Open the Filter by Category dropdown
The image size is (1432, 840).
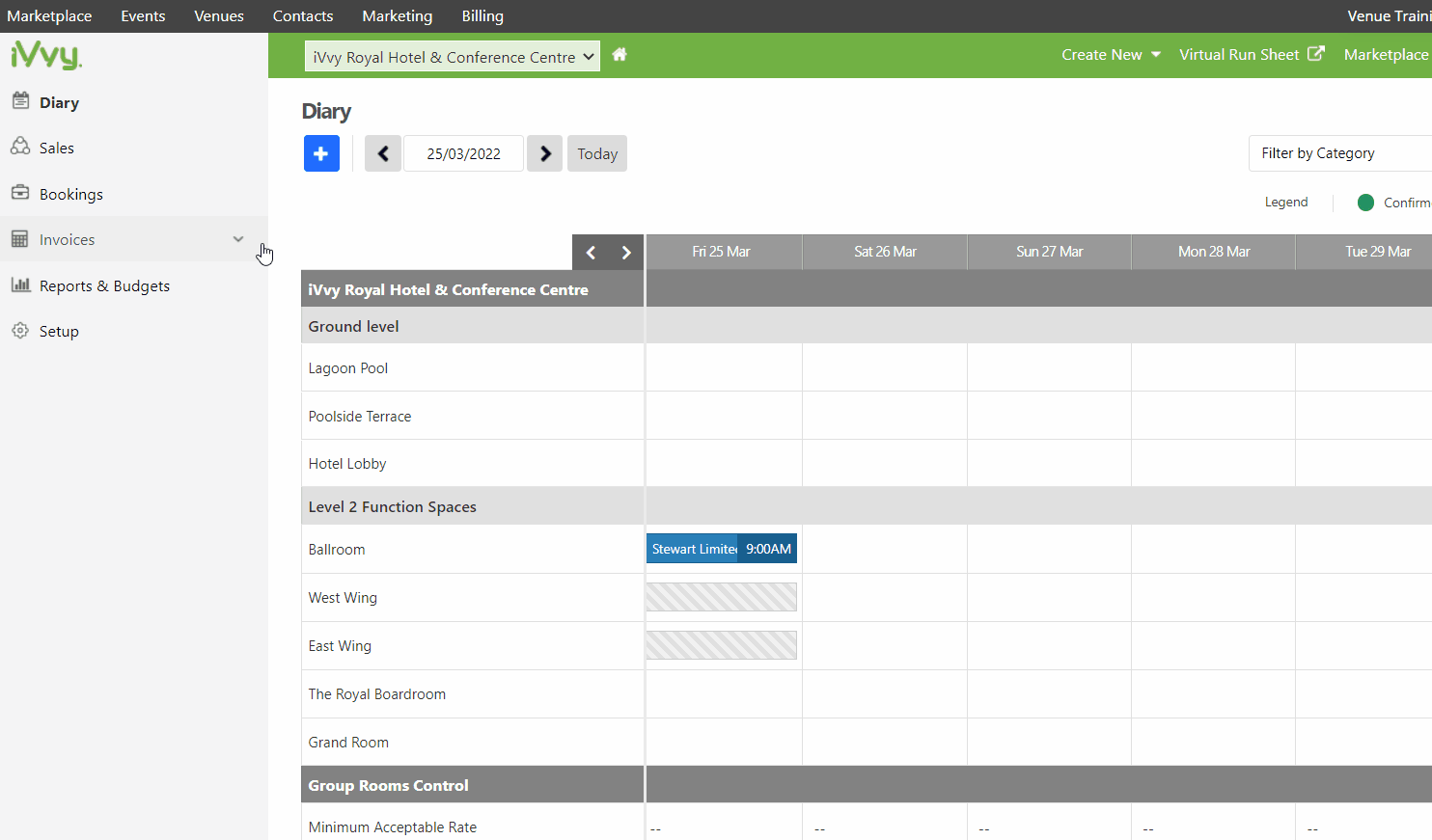point(1340,153)
